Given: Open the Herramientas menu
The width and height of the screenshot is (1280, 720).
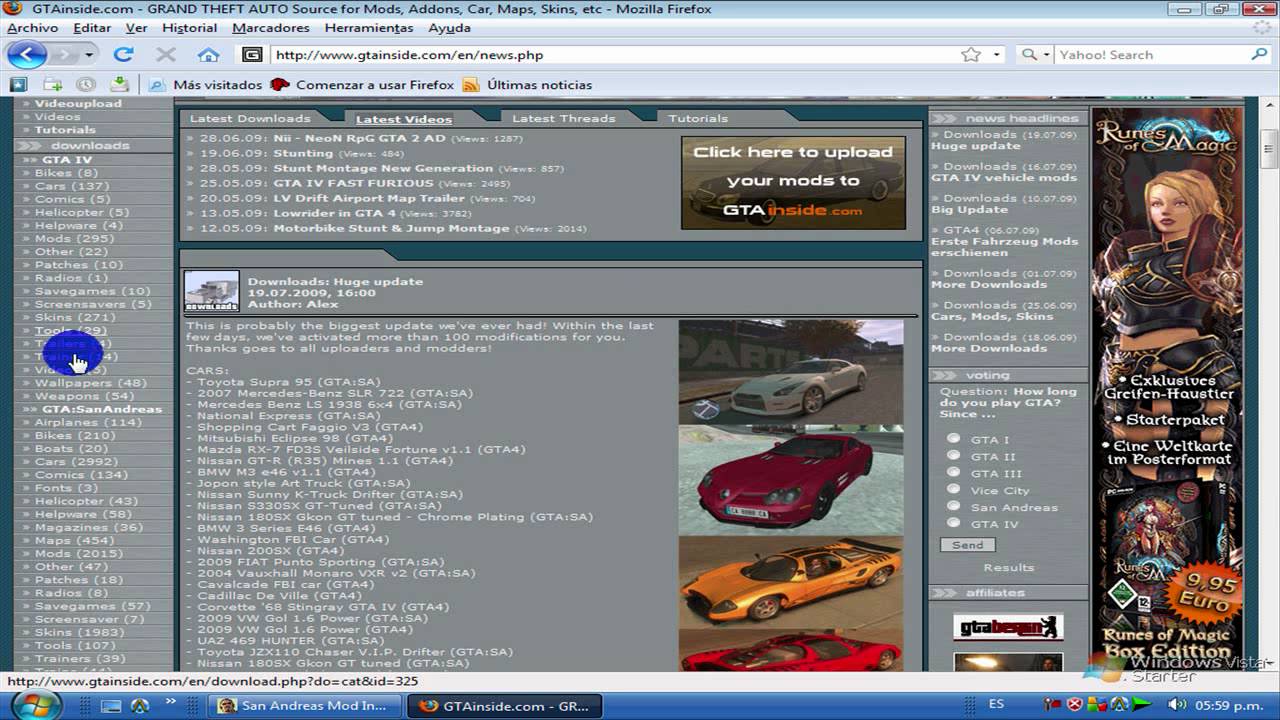Looking at the screenshot, I should click(x=368, y=28).
